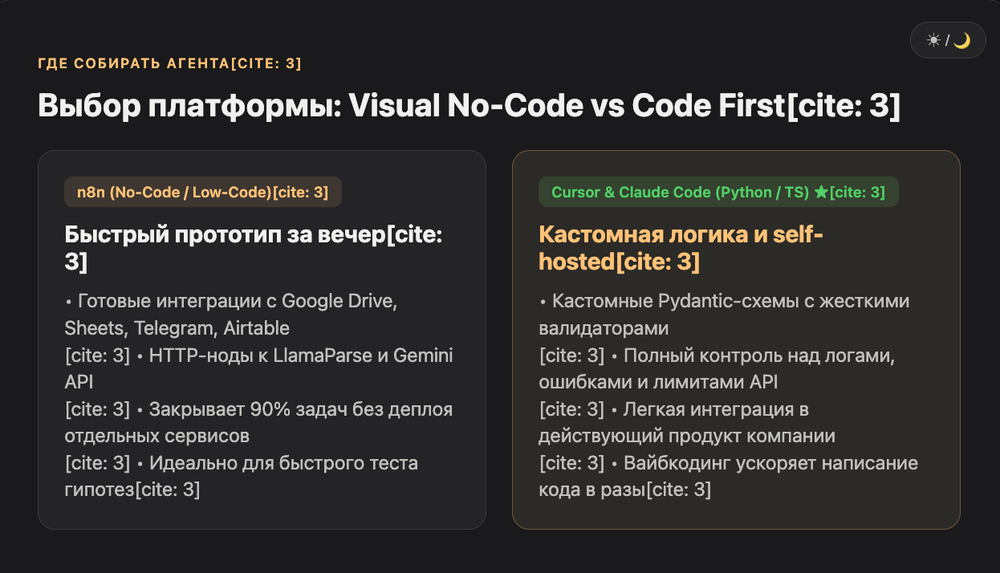Click the text 'Готовые интеграции с Google Drive'

(237, 301)
